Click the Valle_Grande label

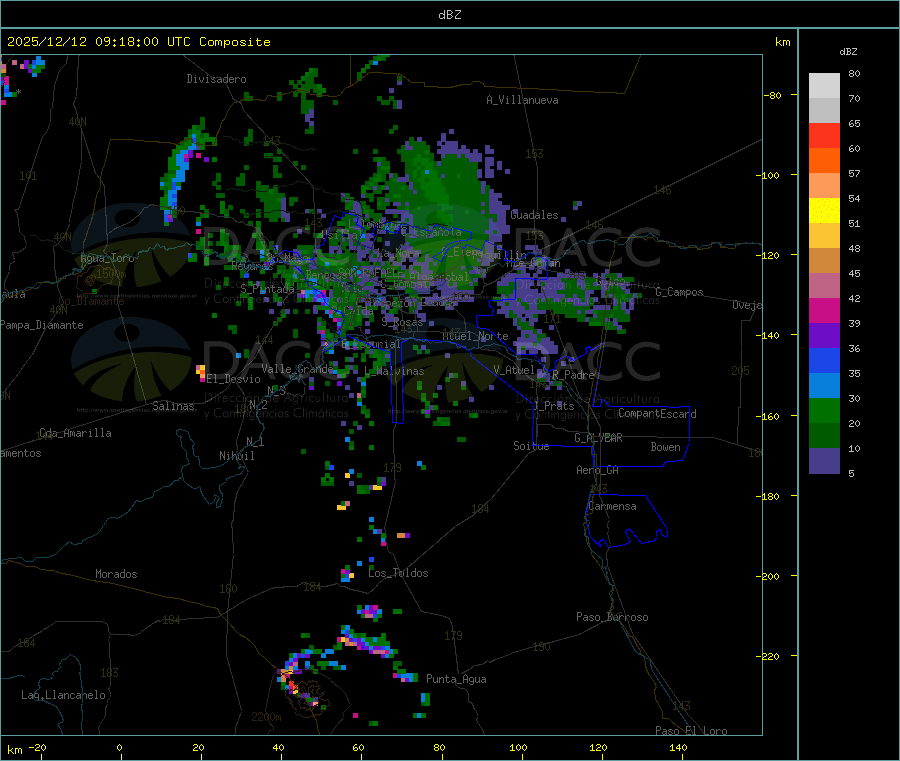pyautogui.click(x=297, y=369)
